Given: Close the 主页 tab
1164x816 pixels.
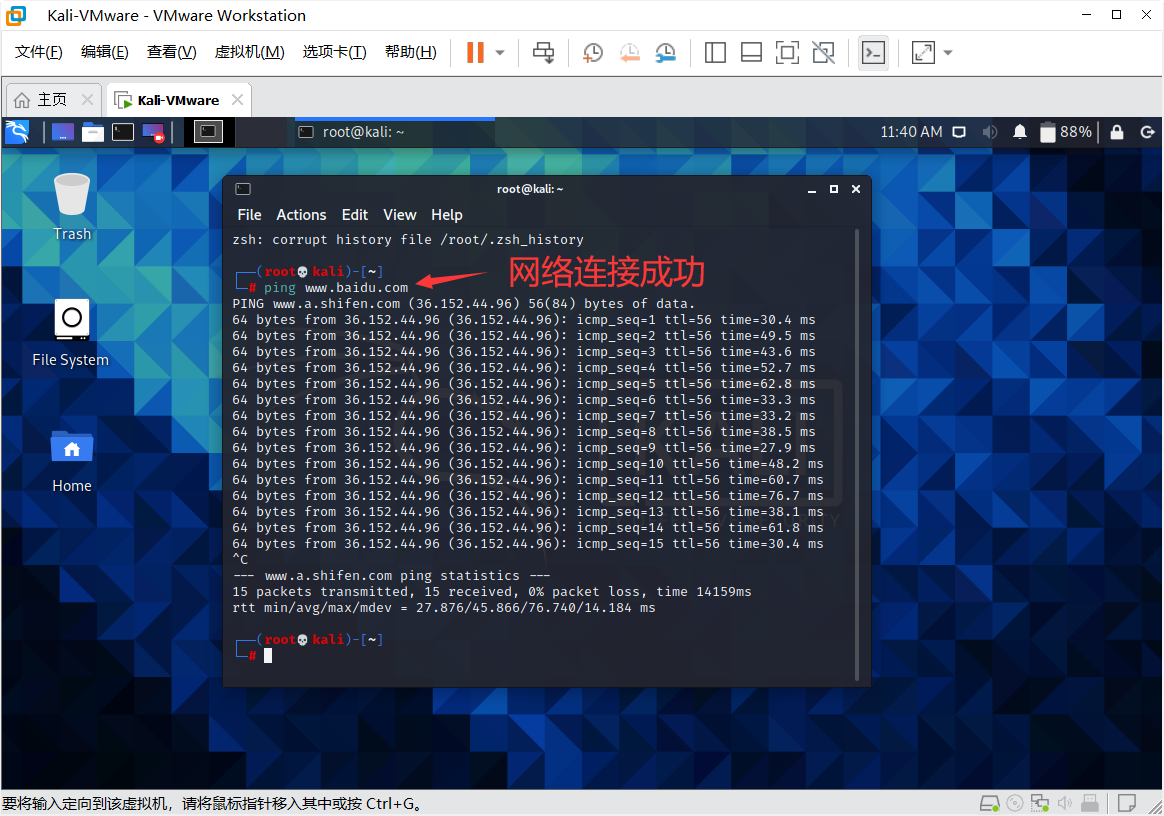Looking at the screenshot, I should 88,99.
